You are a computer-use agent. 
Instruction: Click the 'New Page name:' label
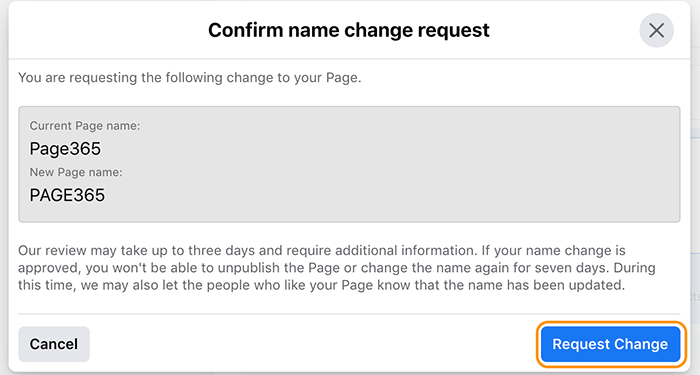pos(76,172)
